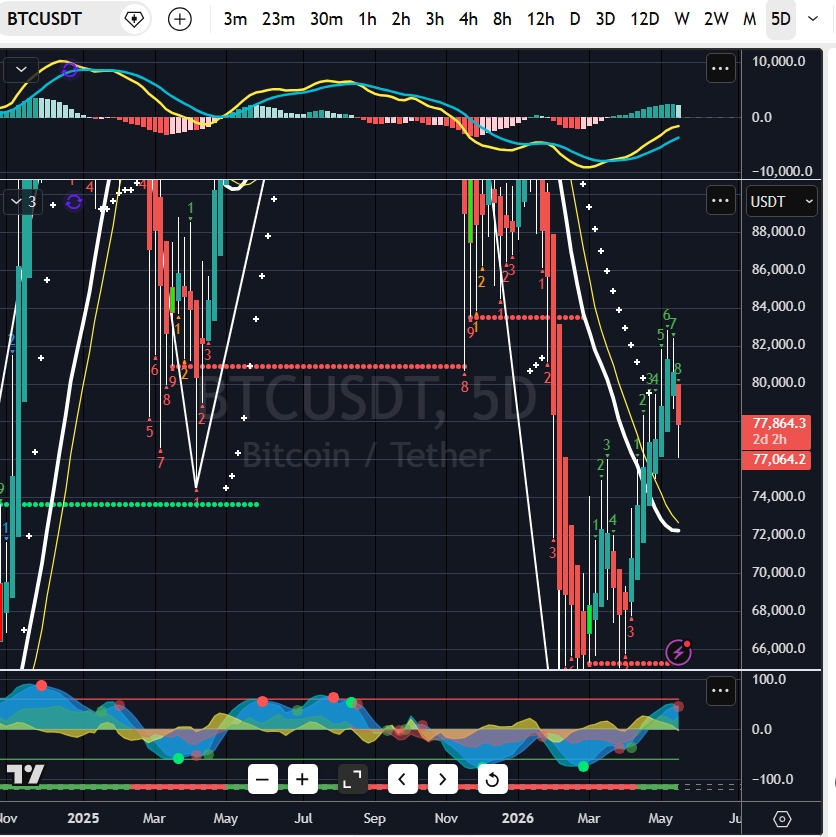Switch to the 3m timeframe
The width and height of the screenshot is (836, 837).
point(235,19)
